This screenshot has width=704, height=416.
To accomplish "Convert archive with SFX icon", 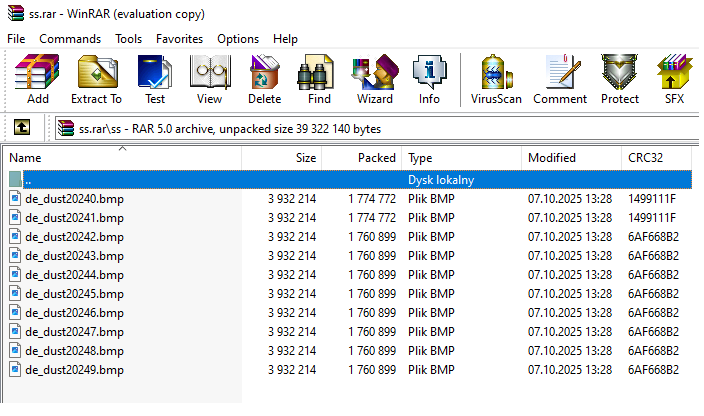I will tap(674, 79).
